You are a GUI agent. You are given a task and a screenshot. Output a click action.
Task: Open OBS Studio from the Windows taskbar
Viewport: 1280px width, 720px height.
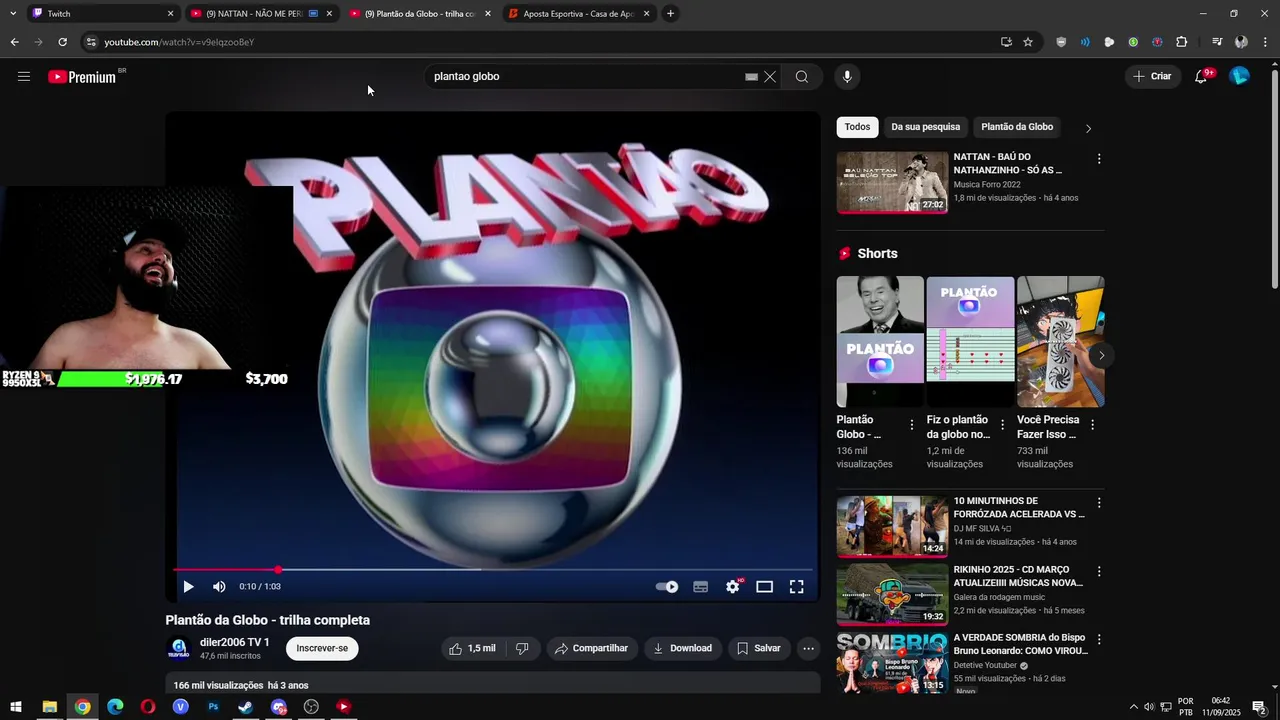[311, 707]
